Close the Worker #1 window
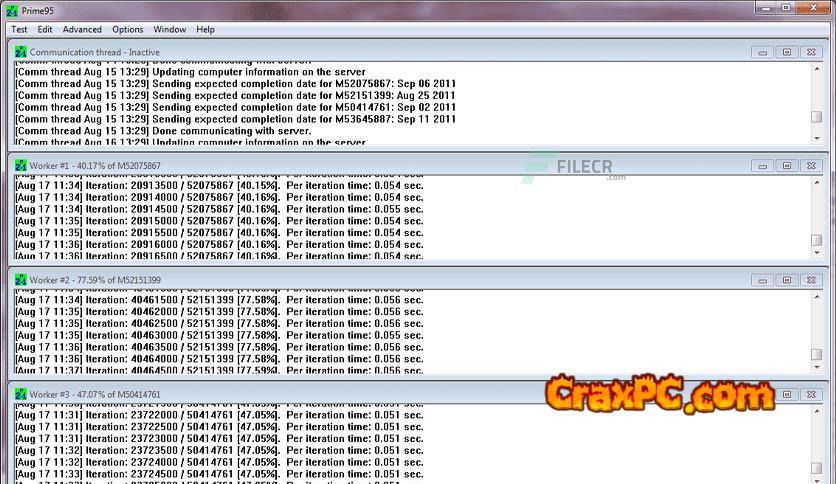 [811, 166]
